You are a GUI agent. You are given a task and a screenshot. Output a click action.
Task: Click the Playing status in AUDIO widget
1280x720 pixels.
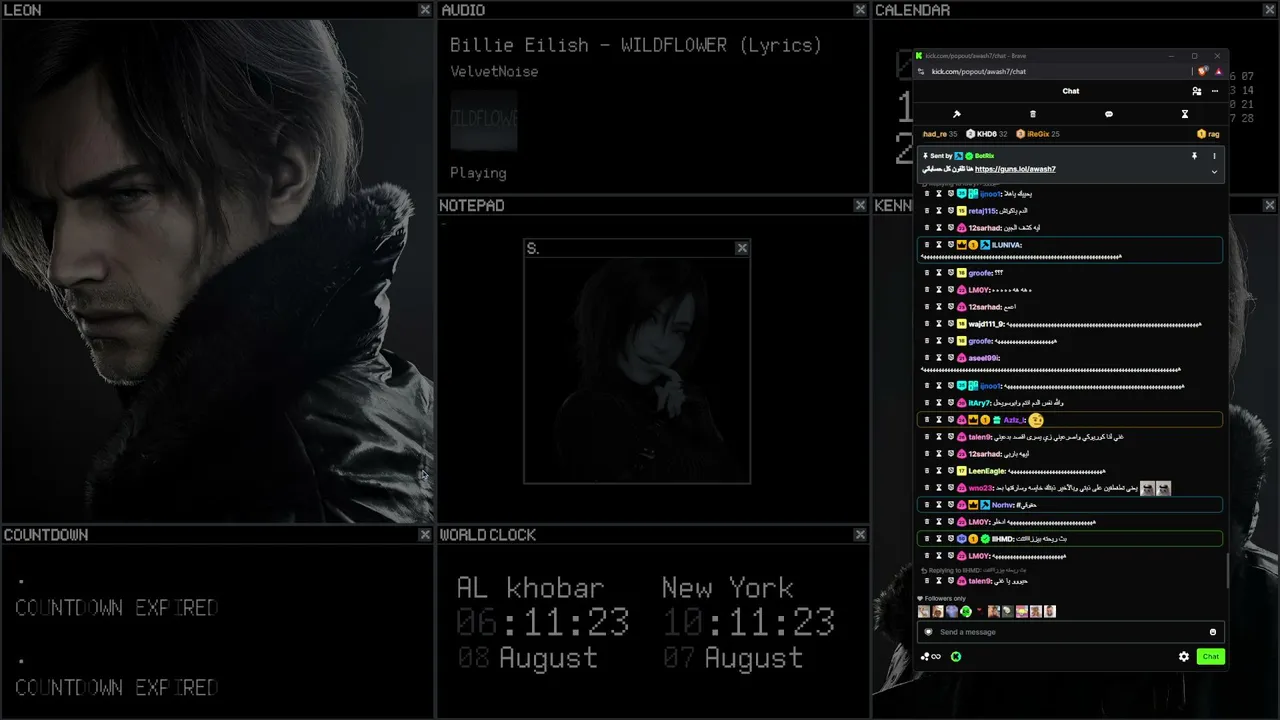(478, 173)
